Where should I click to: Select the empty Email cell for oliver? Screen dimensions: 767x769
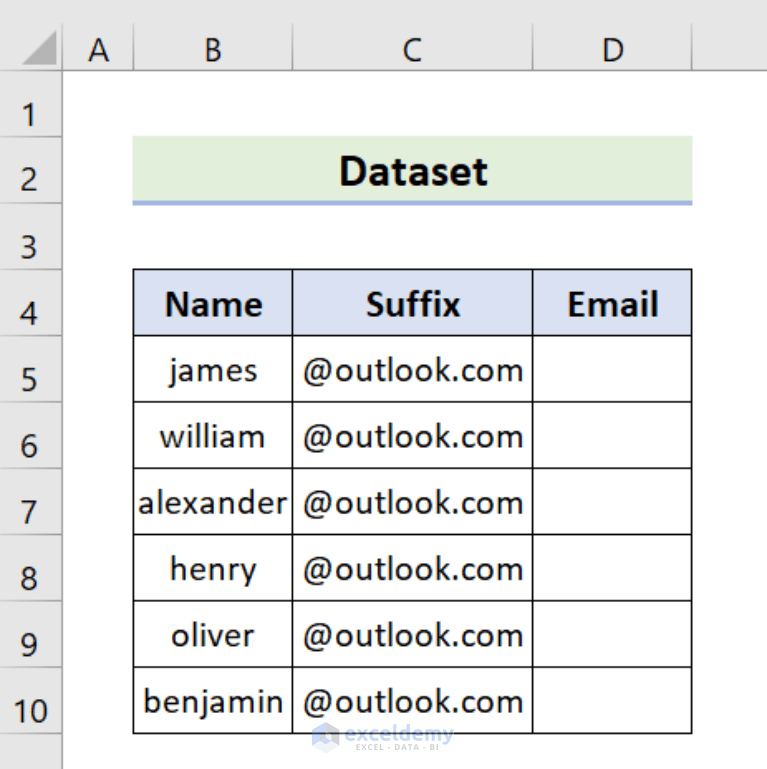click(613, 634)
